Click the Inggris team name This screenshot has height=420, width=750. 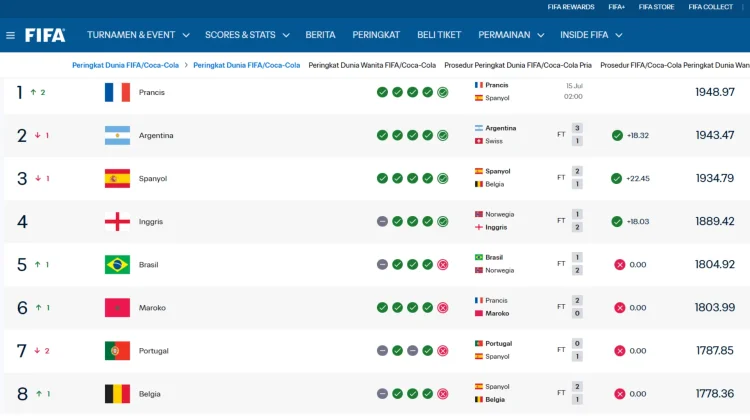point(151,221)
